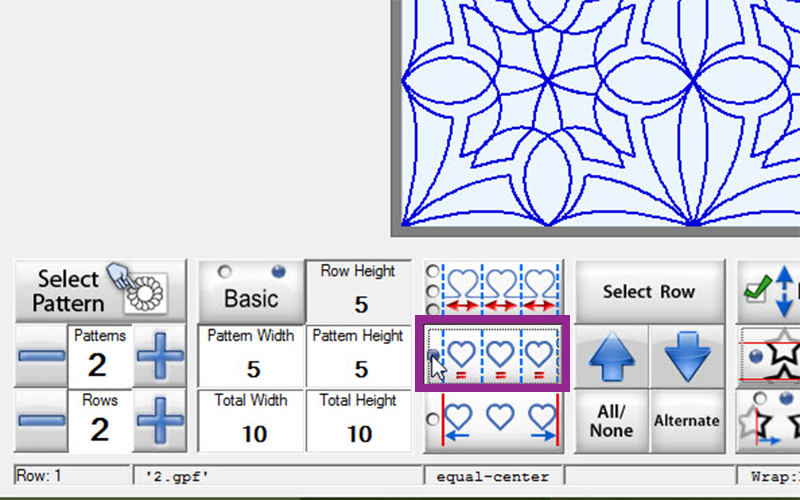Image resolution: width=800 pixels, height=500 pixels.
Task: Click the Select Row button
Action: 649,291
